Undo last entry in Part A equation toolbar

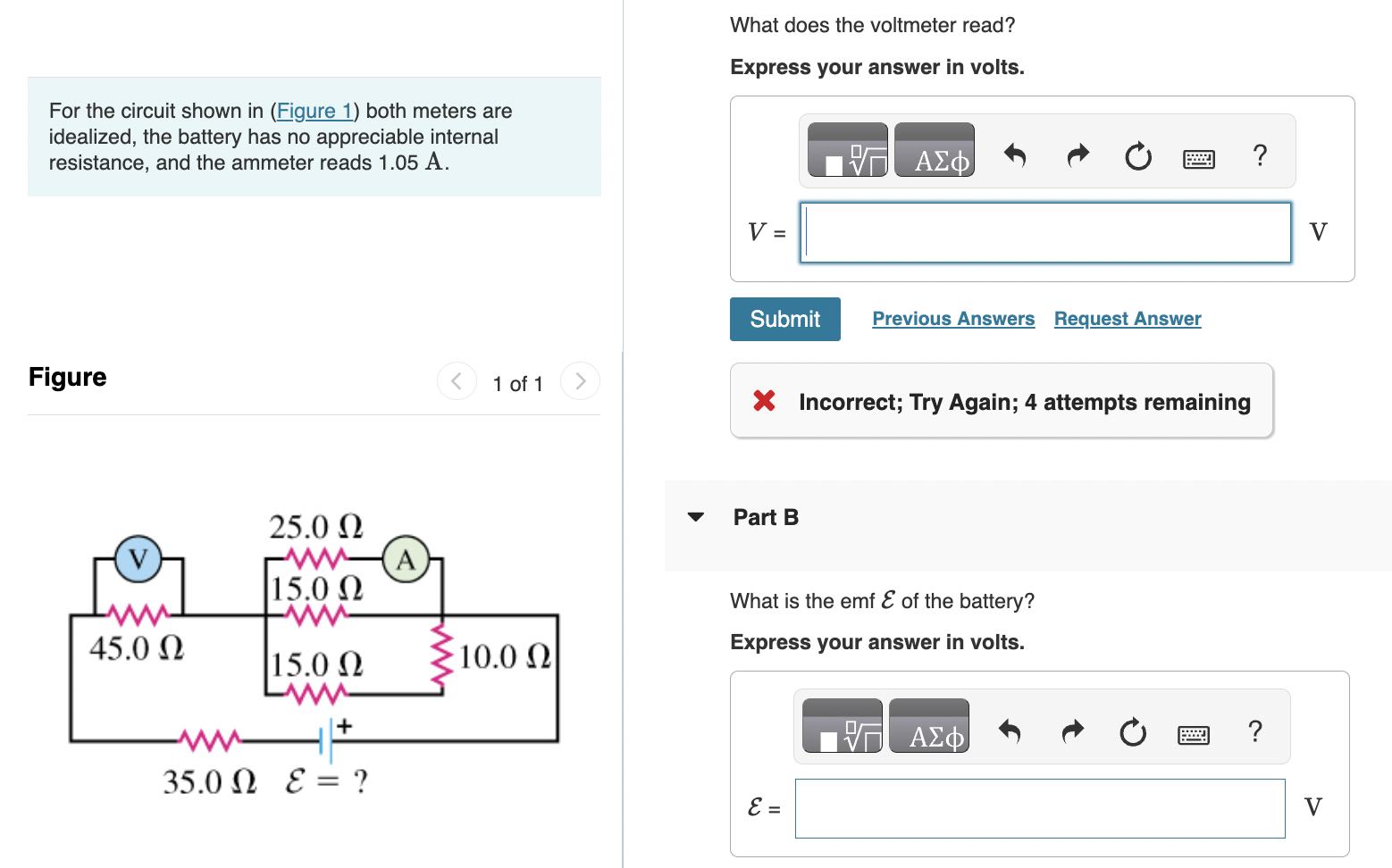pos(1016,154)
